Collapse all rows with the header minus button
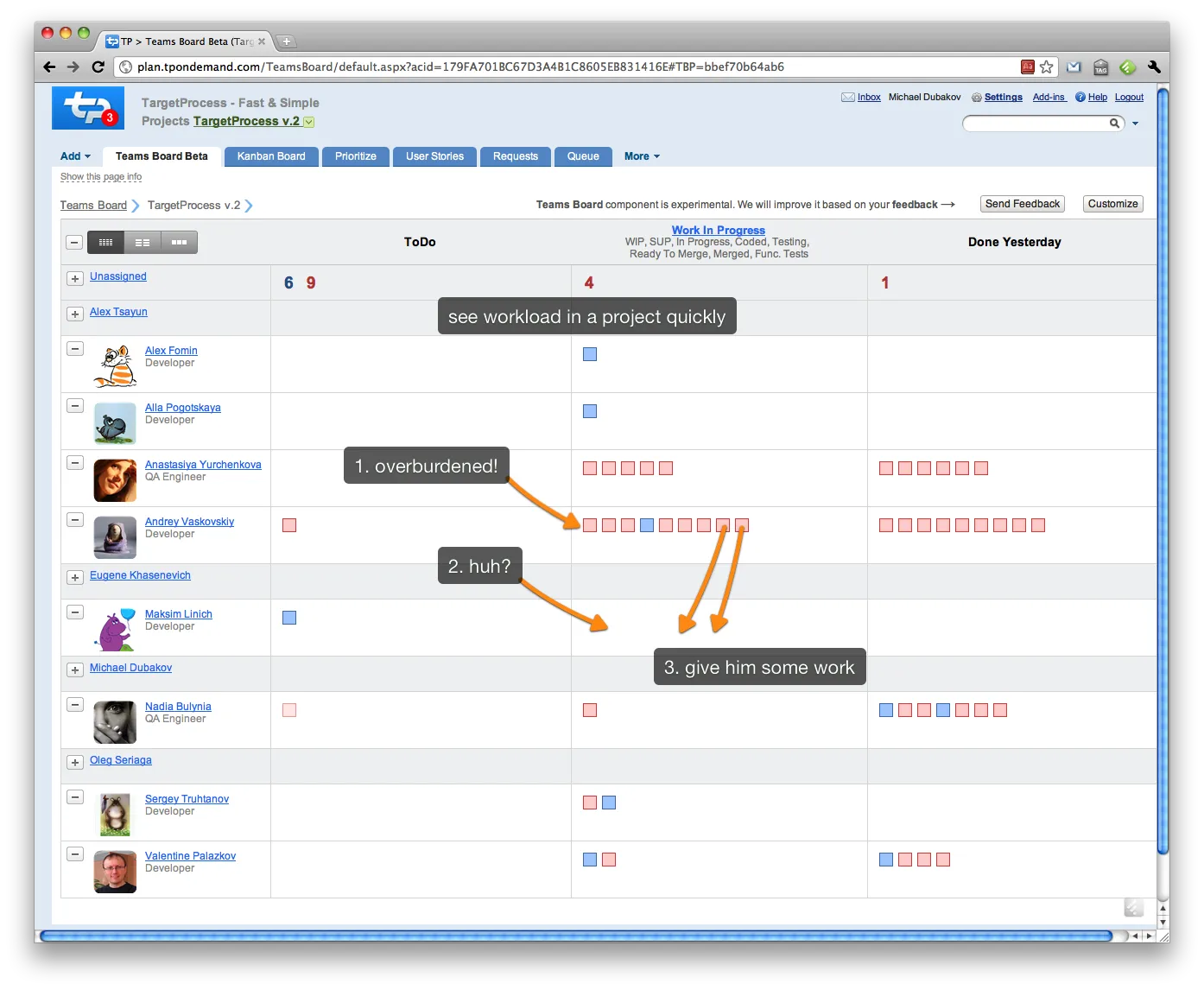The height and width of the screenshot is (990, 1204). pos(74,243)
